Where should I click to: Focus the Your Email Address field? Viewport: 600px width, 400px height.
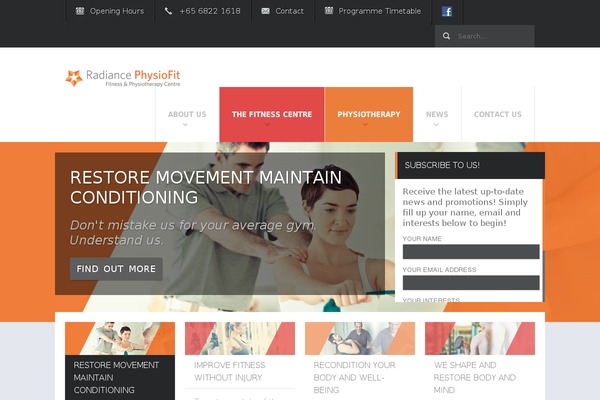coord(471,283)
